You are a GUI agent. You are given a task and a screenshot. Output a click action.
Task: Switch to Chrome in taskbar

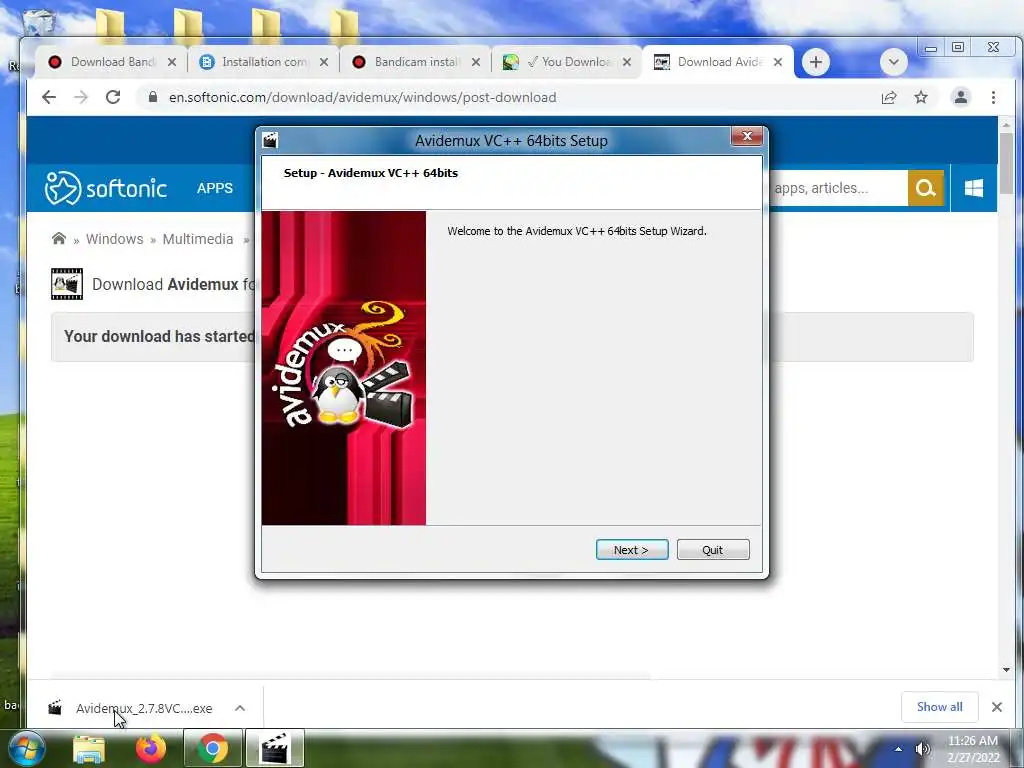click(212, 748)
